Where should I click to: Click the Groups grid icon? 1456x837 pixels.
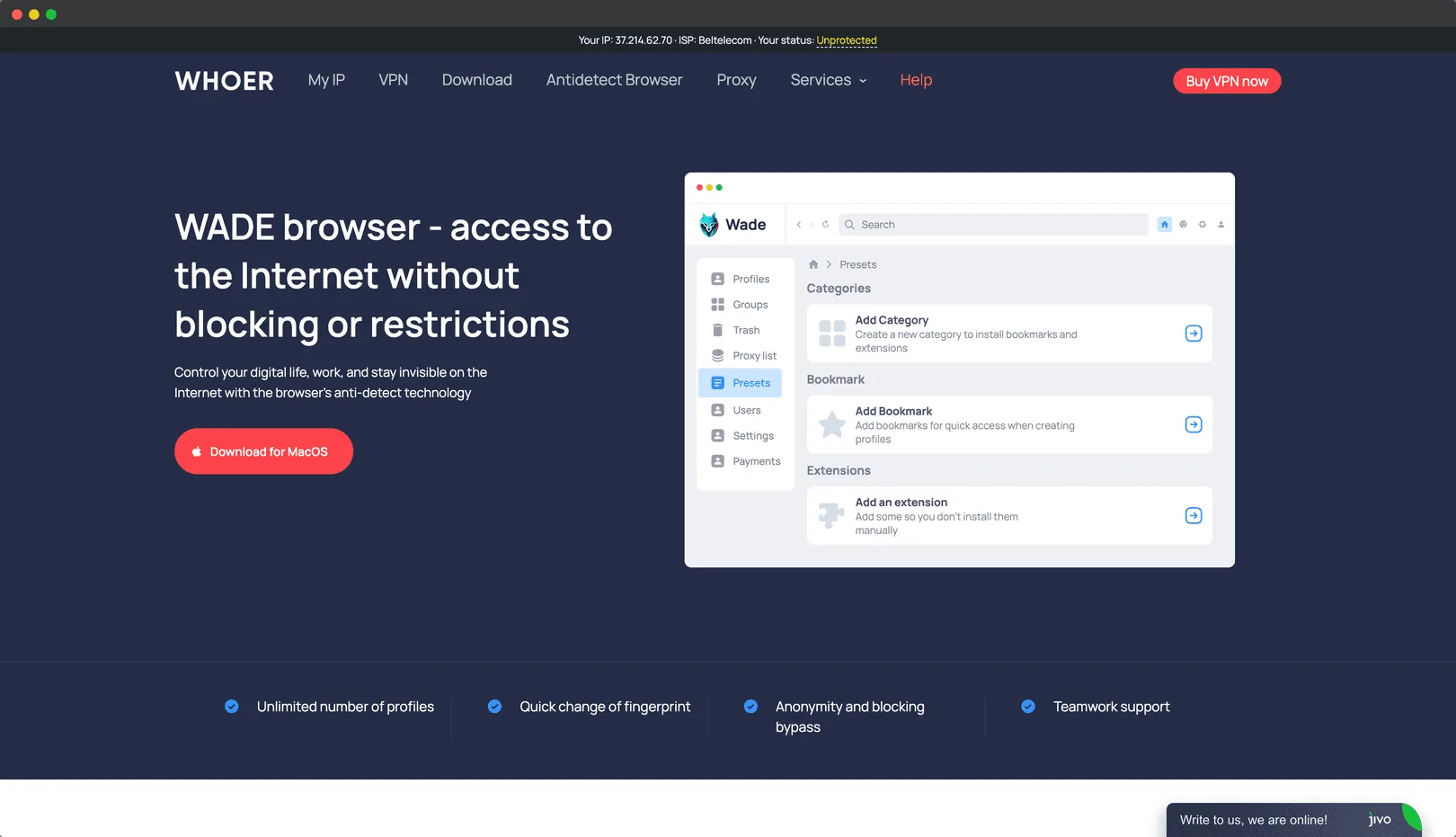tap(717, 304)
